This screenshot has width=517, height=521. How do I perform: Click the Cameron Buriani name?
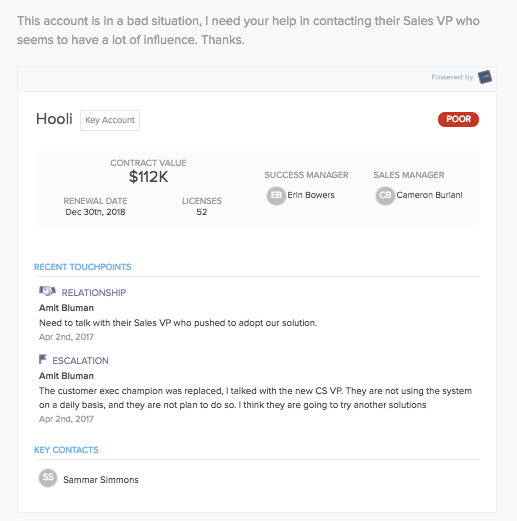click(x=429, y=195)
